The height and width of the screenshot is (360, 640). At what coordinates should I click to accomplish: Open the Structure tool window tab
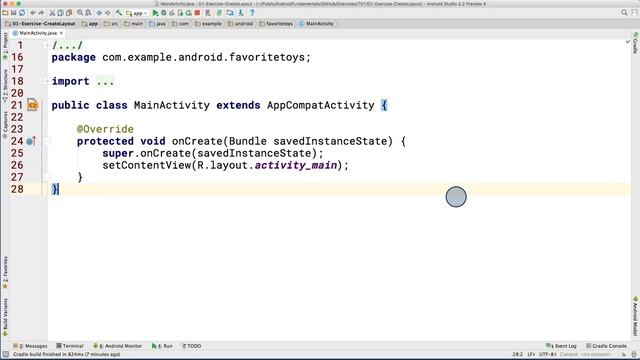[5, 86]
